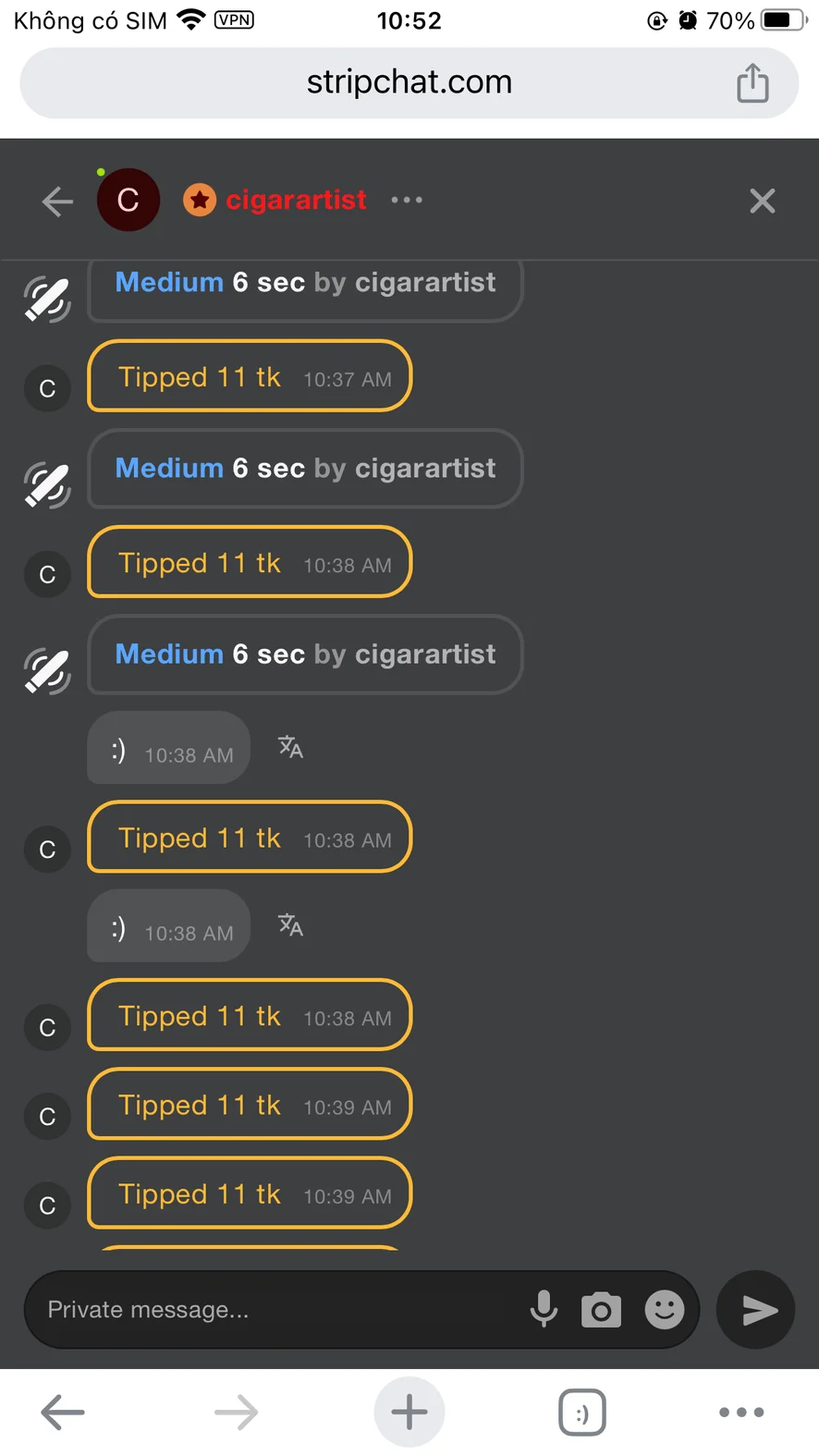Viewport: 819px width, 1456px height.
Task: Tap the vibration toy icon beside Medium 6 sec
Action: pyautogui.click(x=47, y=486)
